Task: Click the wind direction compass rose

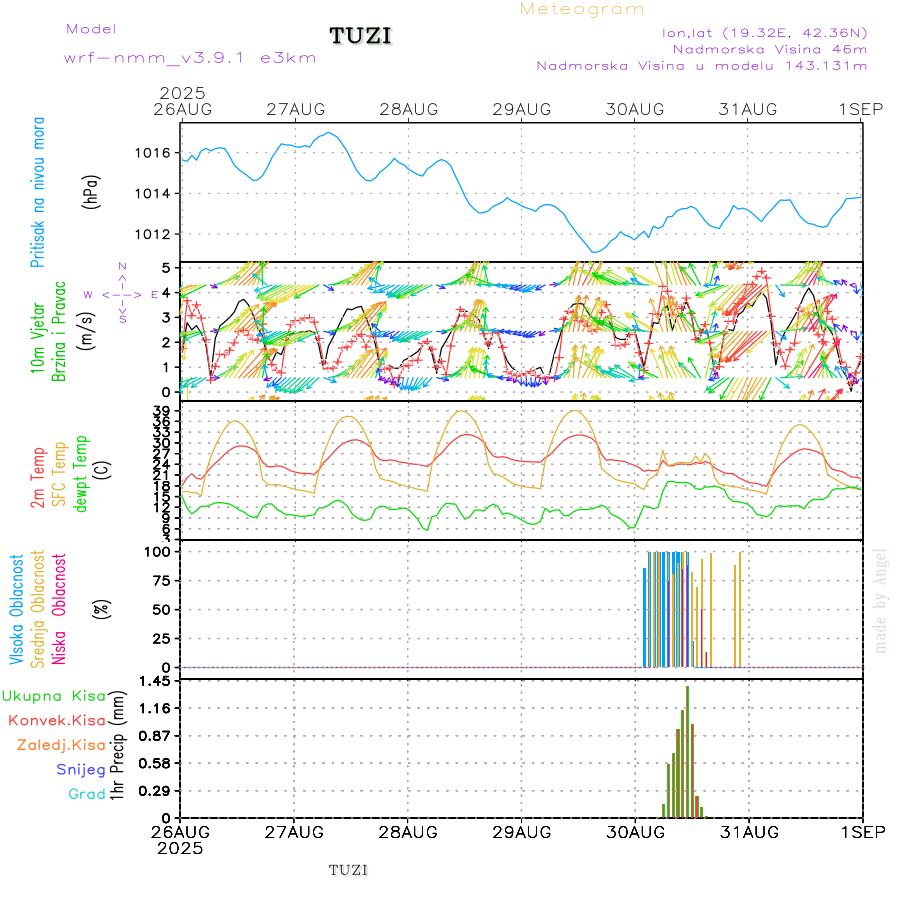Action: click(121, 293)
